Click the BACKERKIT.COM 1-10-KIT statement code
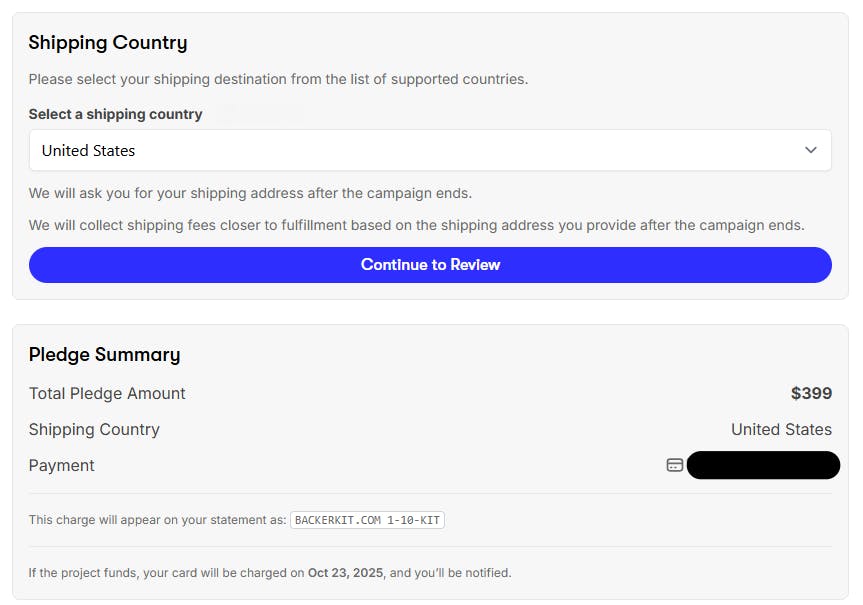Image resolution: width=863 pixels, height=605 pixels. coord(367,520)
